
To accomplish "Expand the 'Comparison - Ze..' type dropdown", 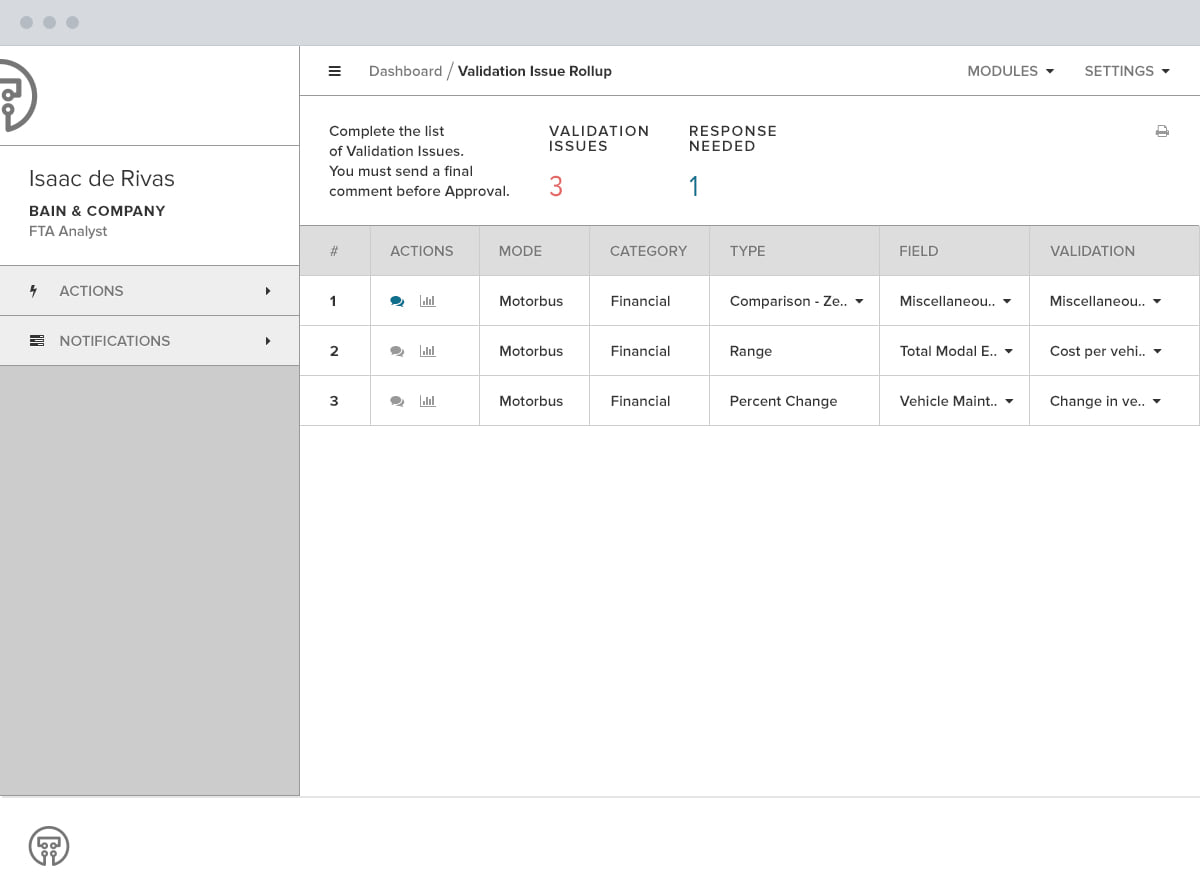I will pos(859,301).
